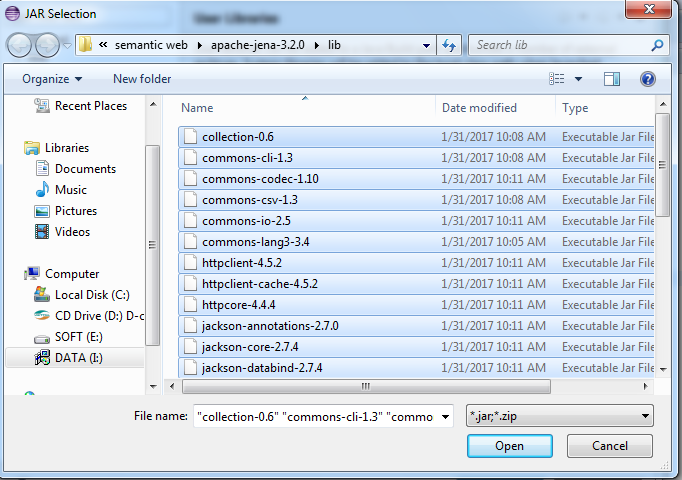Open CD Drive (D:)
The image size is (682, 480).
tap(89, 316)
